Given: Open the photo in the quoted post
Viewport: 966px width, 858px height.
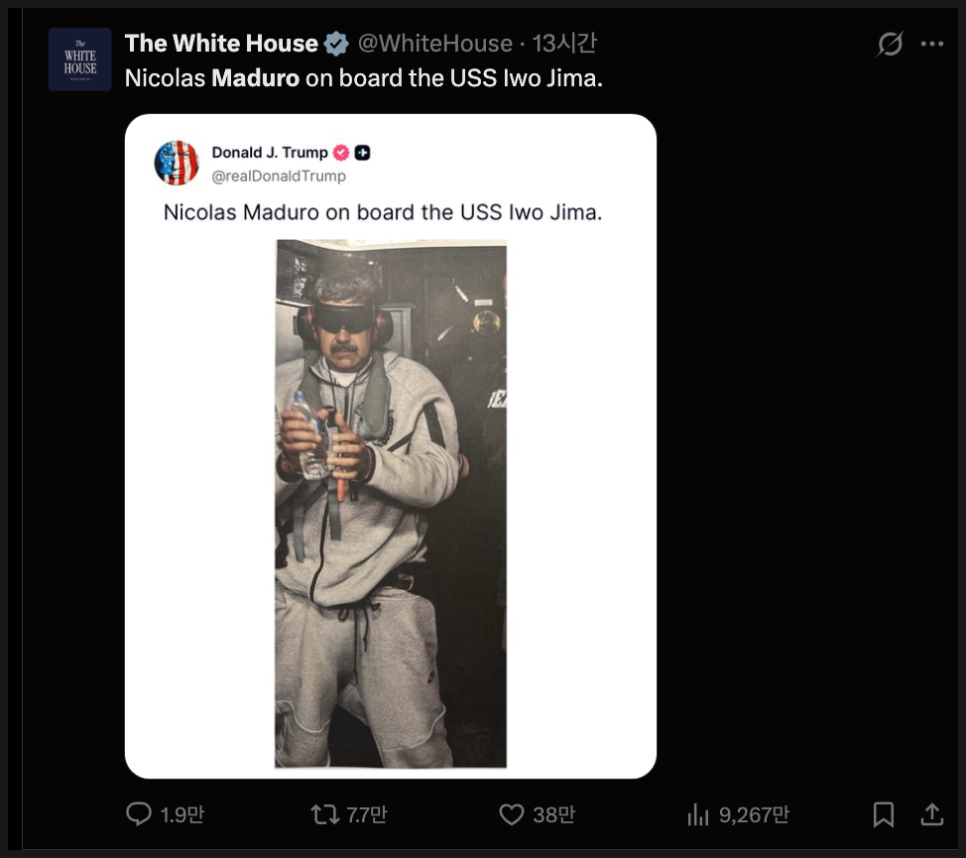Looking at the screenshot, I should coord(391,503).
